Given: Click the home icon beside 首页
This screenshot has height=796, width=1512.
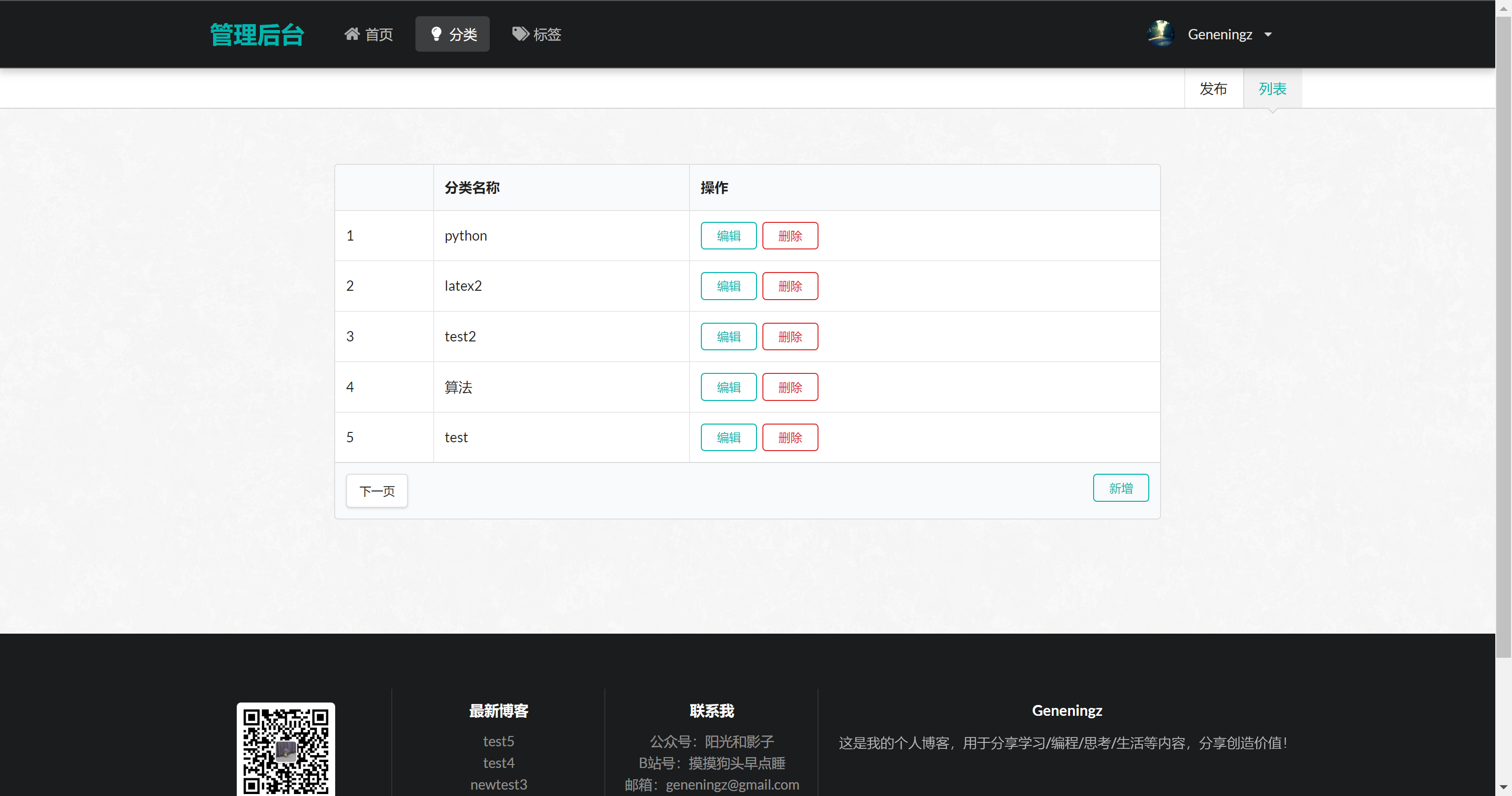Looking at the screenshot, I should 352,33.
